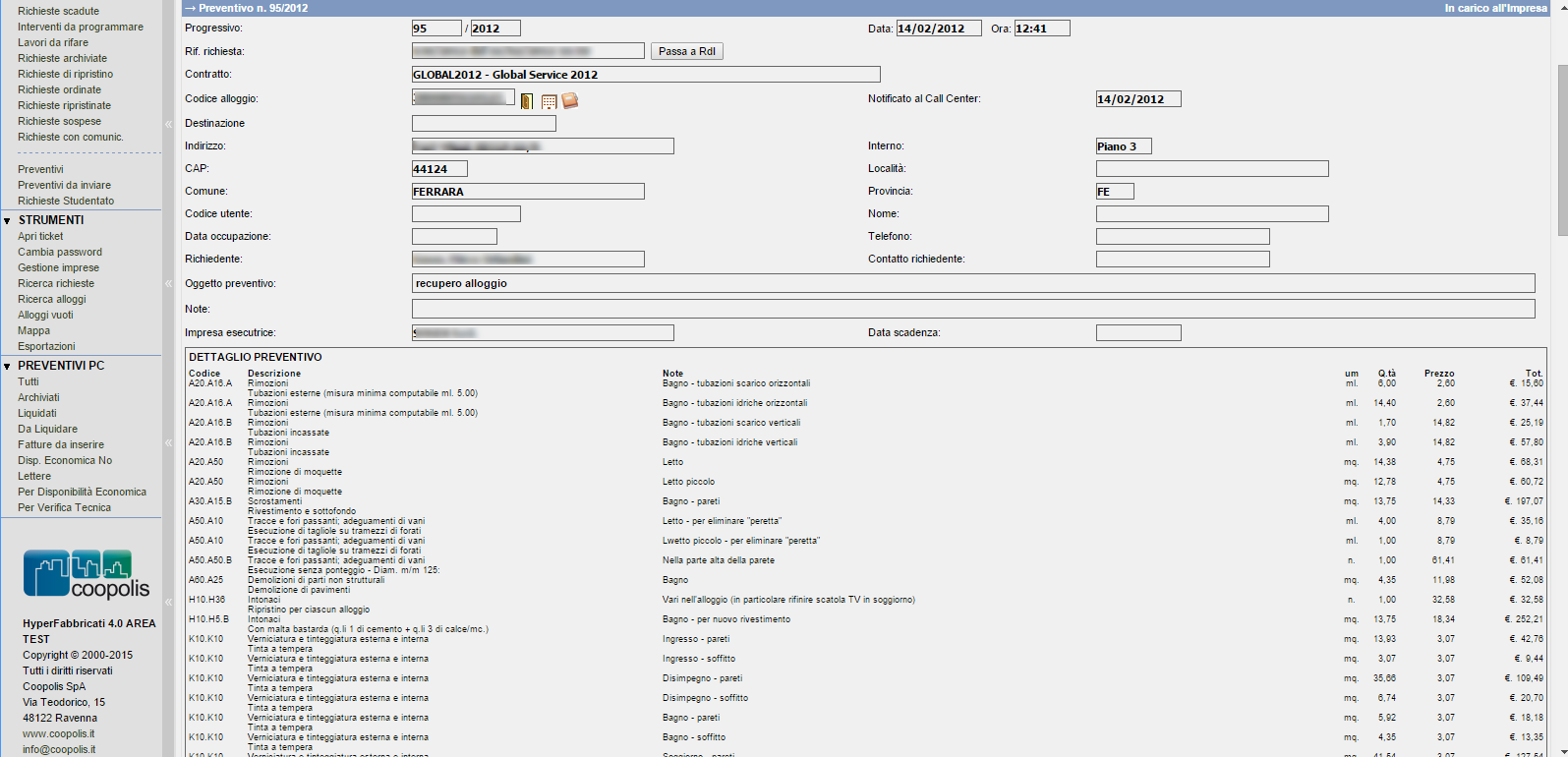
Task: Click the page vertical scrollbar thumb
Action: 1562,150
